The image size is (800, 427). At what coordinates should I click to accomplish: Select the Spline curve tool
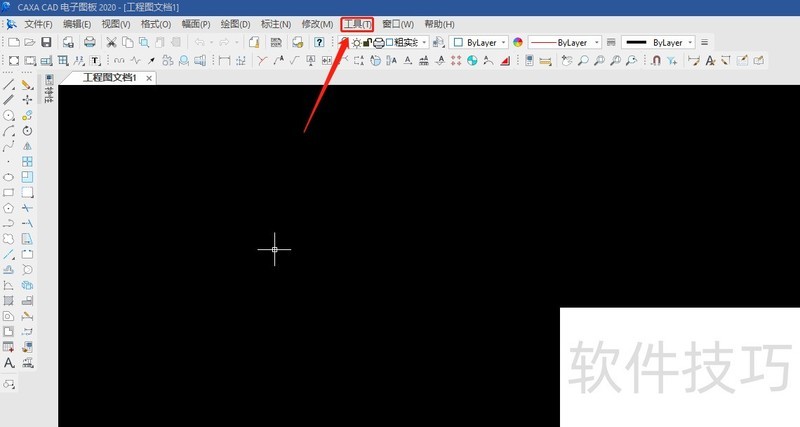click(9, 146)
